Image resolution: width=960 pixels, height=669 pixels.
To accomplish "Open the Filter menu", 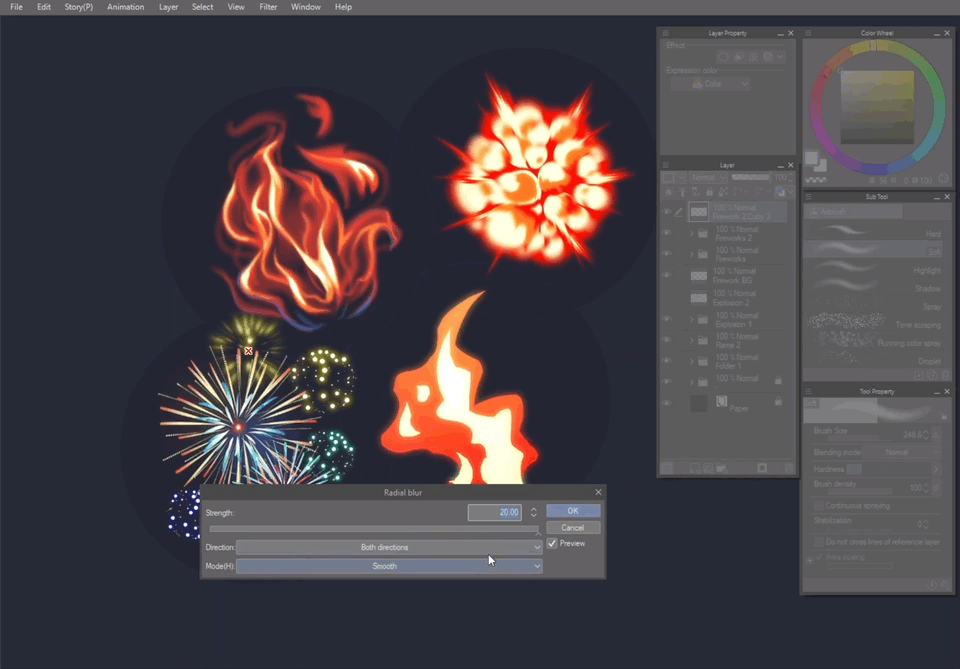I will point(268,7).
